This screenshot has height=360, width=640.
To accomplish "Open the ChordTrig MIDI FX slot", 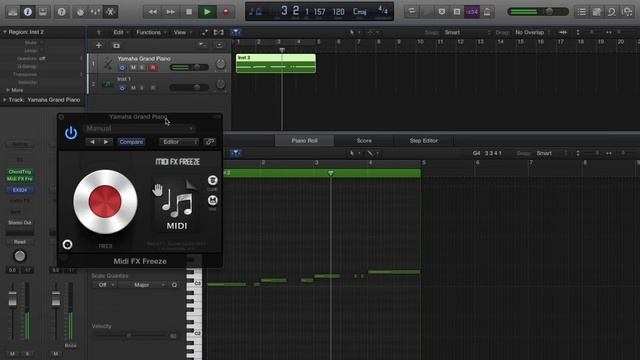I will pos(20,172).
